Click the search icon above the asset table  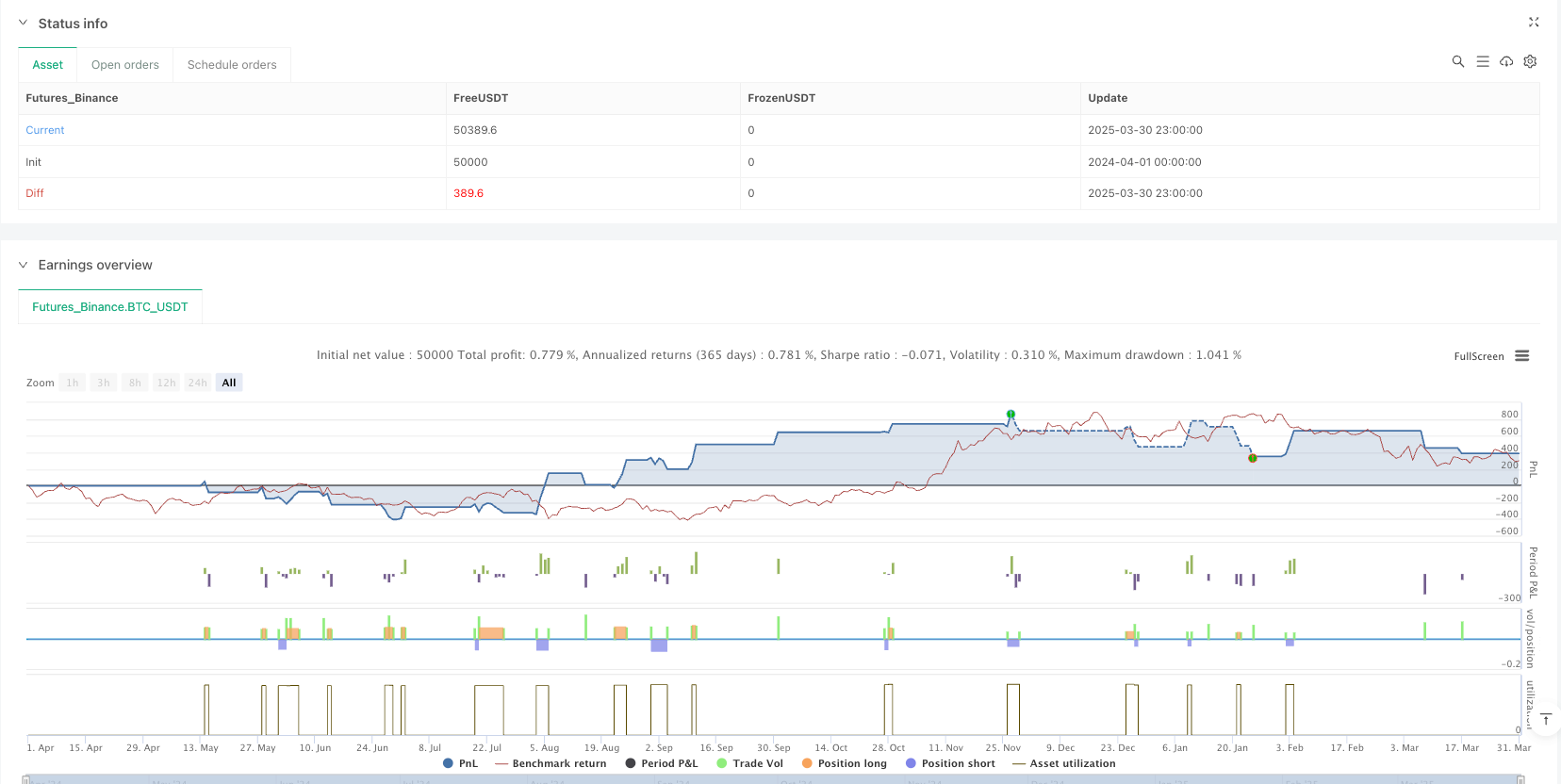(1458, 61)
